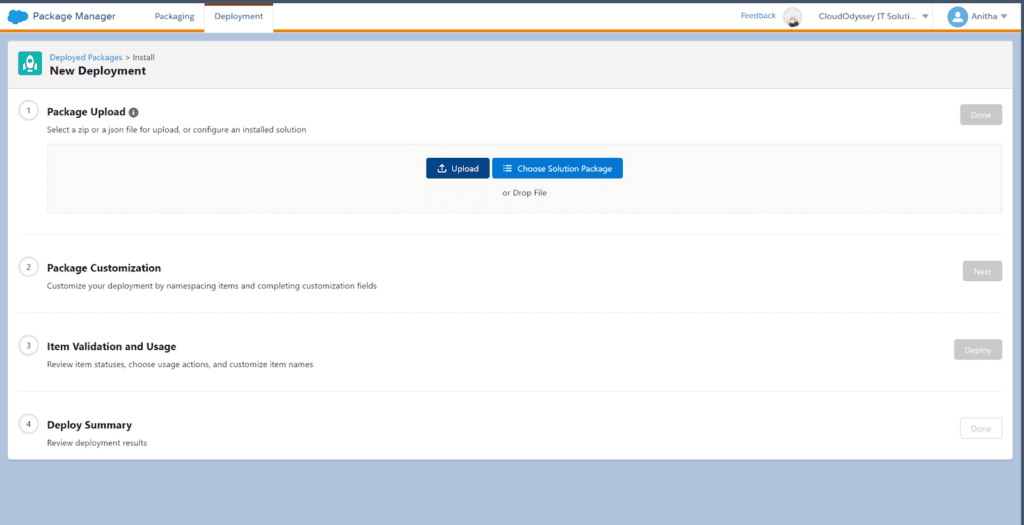1024x525 pixels.
Task: Go to Deployed Packages breadcrumb link
Action: [x=86, y=57]
